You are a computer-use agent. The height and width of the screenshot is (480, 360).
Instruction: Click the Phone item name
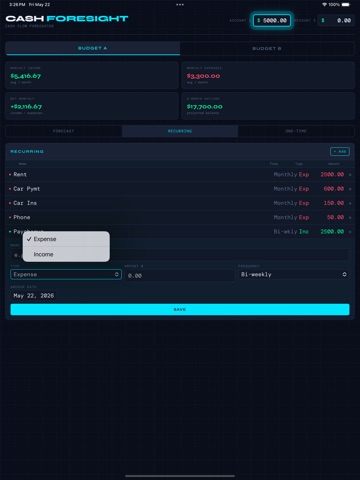22,217
